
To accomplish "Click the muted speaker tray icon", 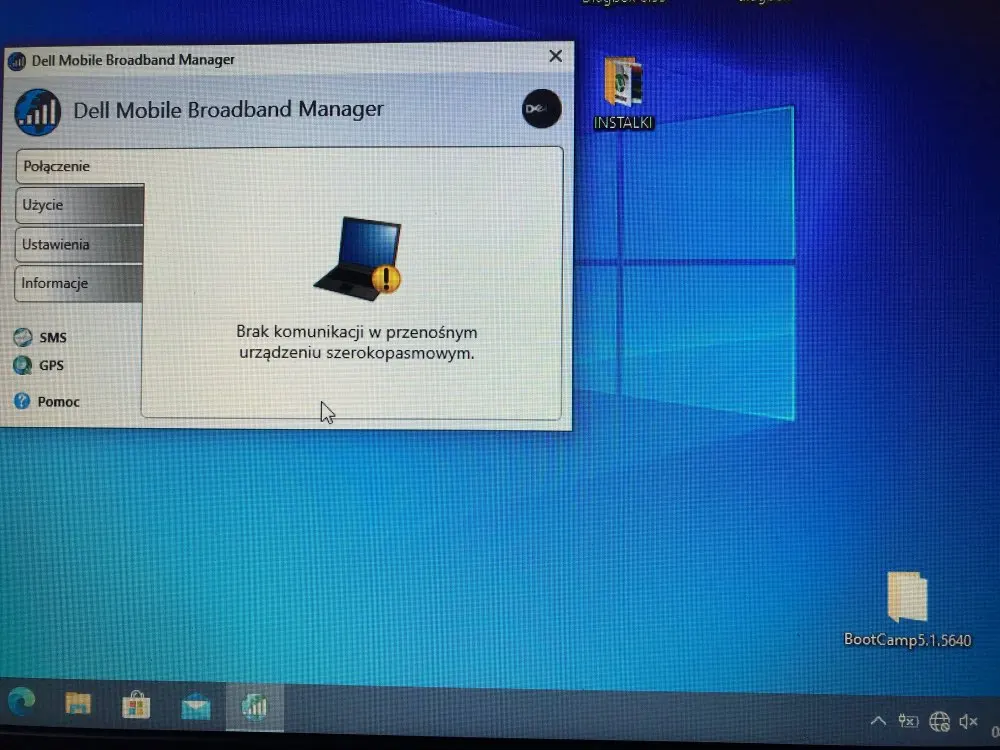I will tap(968, 721).
